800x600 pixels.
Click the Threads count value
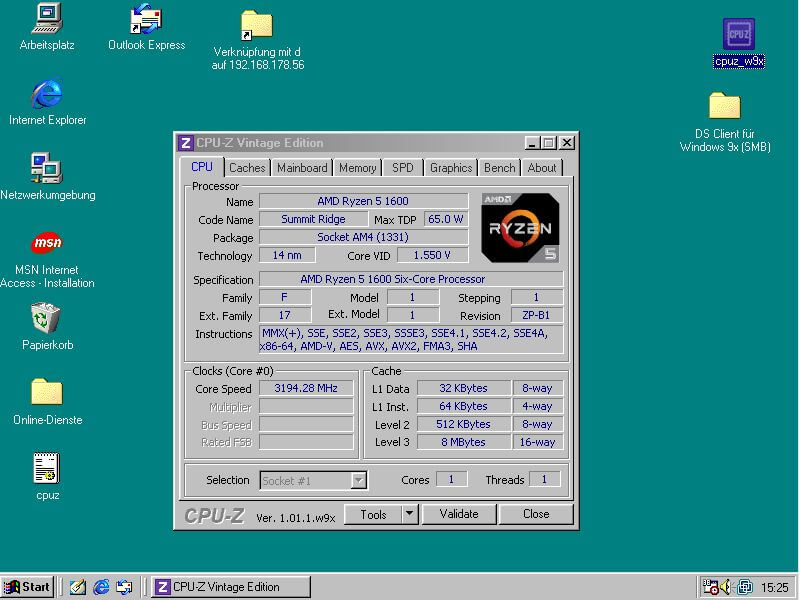tap(544, 480)
